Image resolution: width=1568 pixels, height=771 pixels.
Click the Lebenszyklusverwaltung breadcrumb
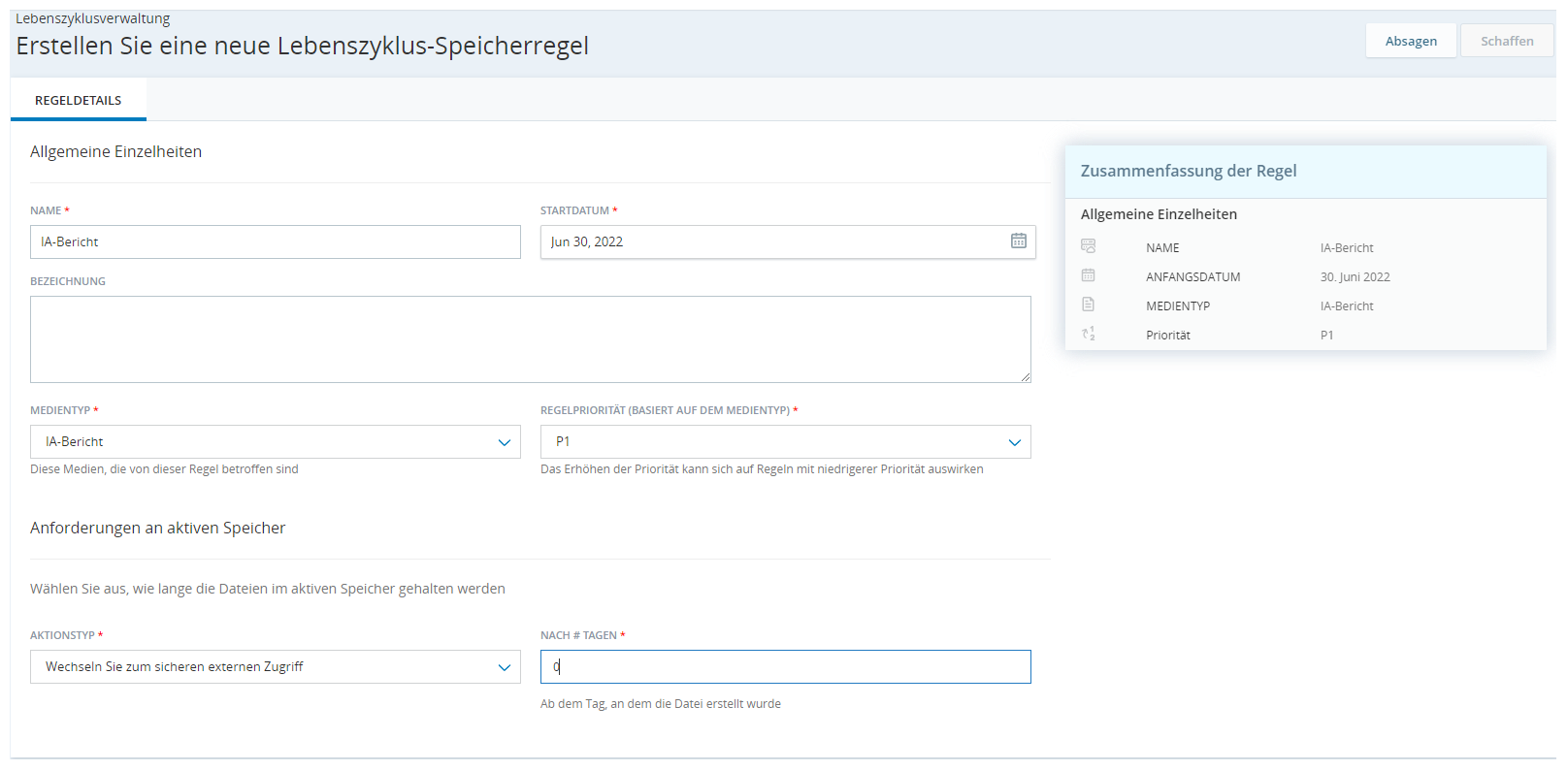[93, 18]
